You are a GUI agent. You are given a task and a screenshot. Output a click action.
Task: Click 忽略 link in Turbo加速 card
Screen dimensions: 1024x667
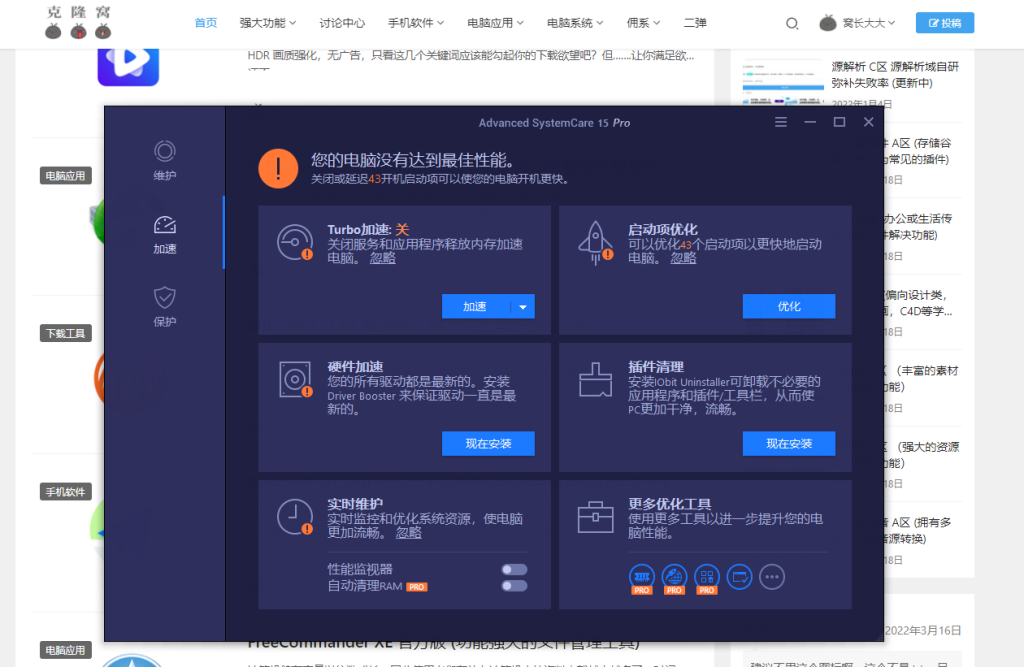(383, 258)
